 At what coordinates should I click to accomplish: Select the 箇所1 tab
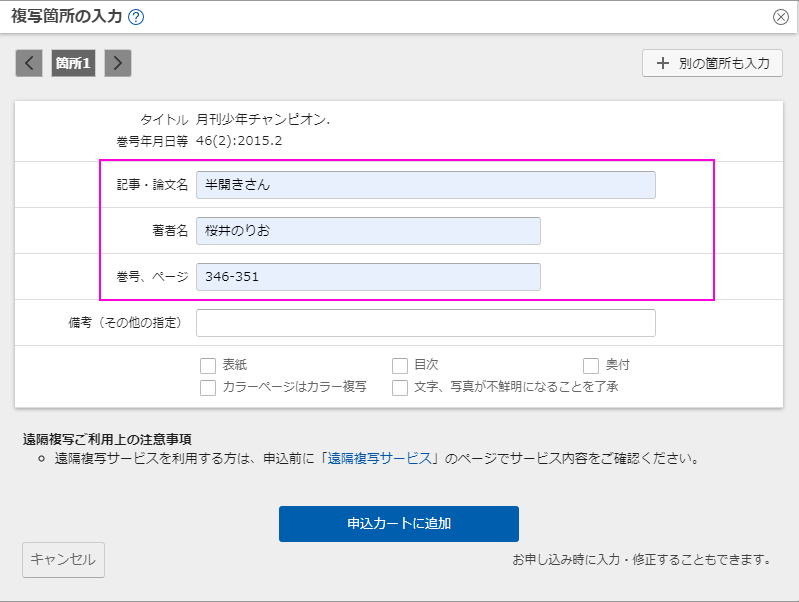[x=73, y=63]
